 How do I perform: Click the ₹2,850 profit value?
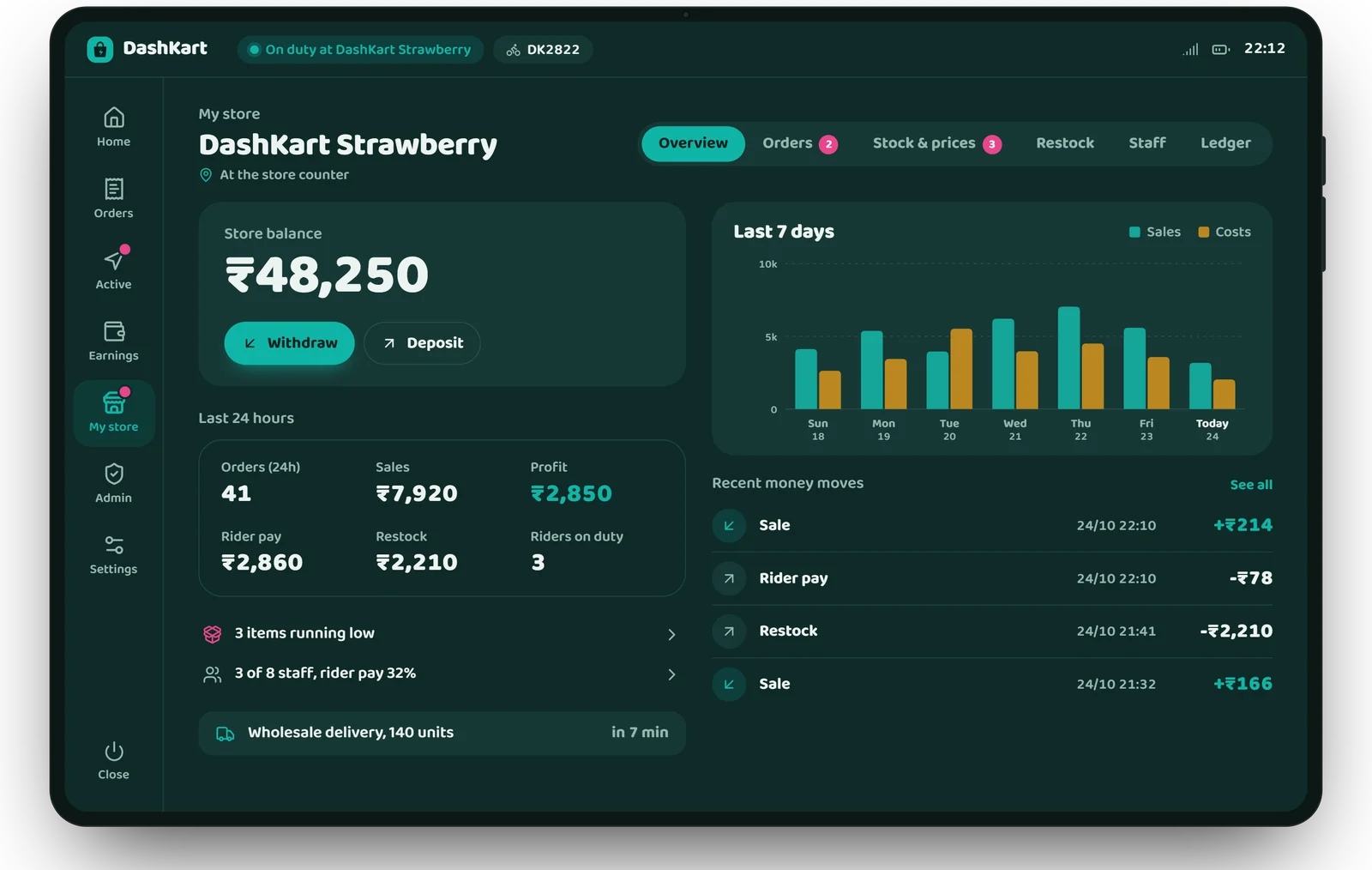point(571,493)
